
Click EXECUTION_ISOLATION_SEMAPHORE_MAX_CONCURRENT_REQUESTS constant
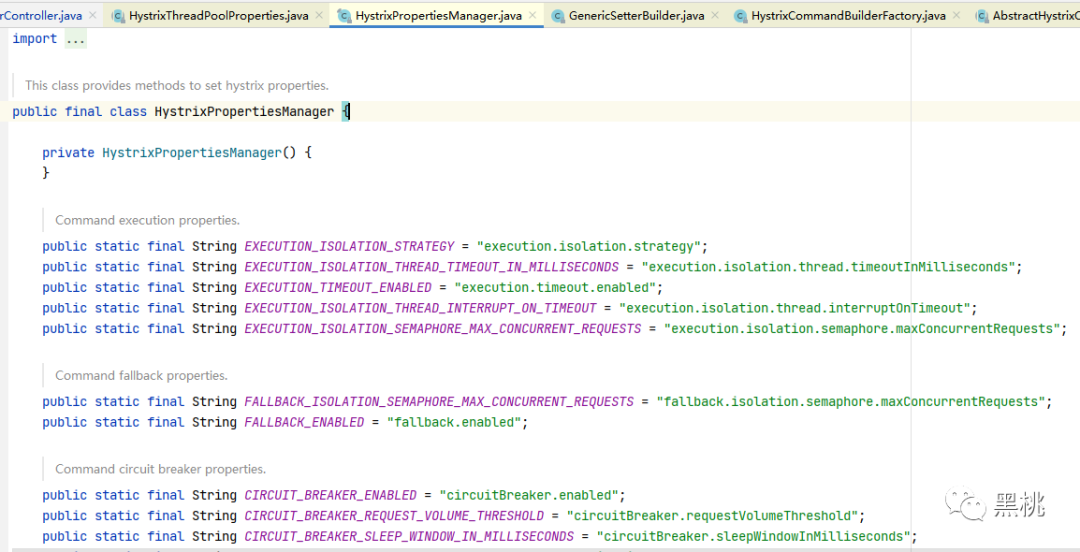[x=443, y=329]
